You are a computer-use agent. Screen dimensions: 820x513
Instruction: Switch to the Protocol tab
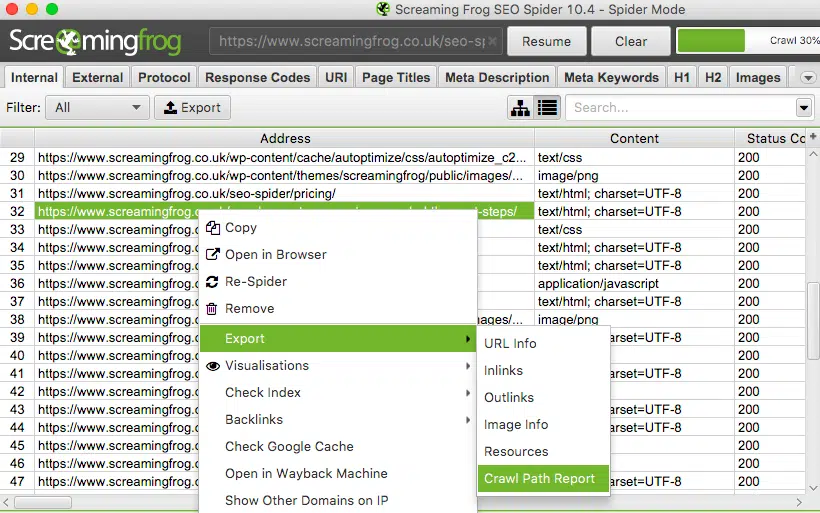[x=164, y=77]
